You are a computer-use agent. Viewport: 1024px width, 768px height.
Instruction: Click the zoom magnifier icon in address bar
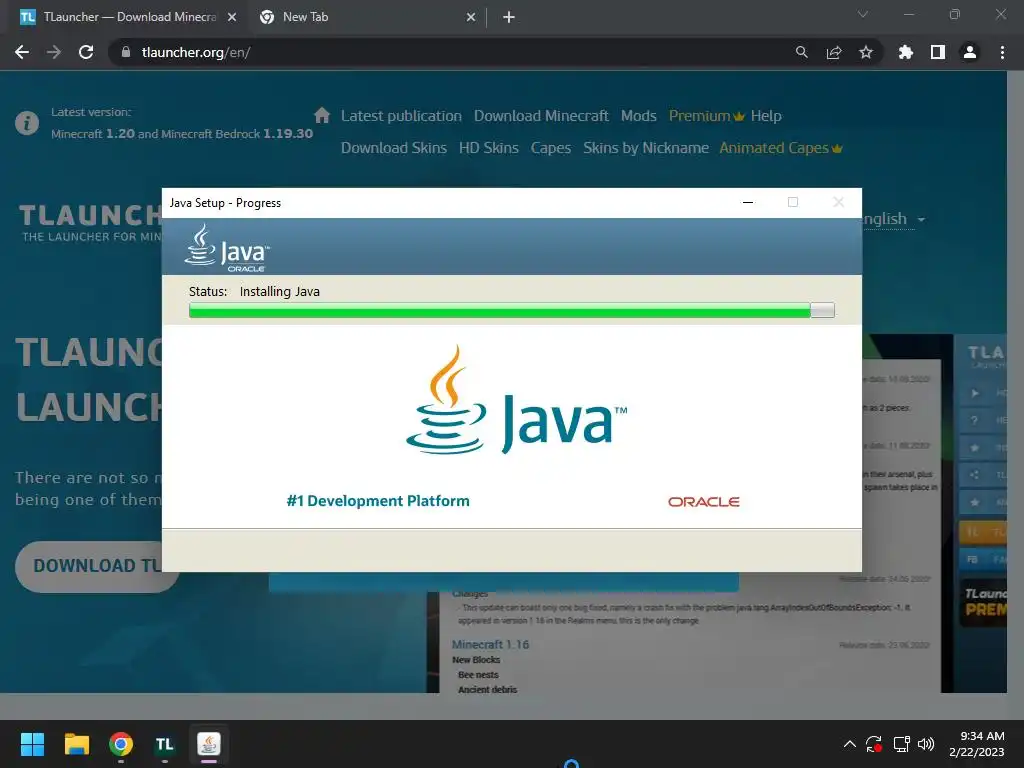(x=801, y=52)
